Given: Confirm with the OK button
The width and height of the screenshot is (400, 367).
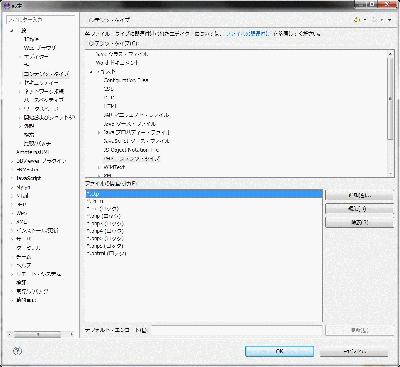Looking at the screenshot, I should [279, 351].
